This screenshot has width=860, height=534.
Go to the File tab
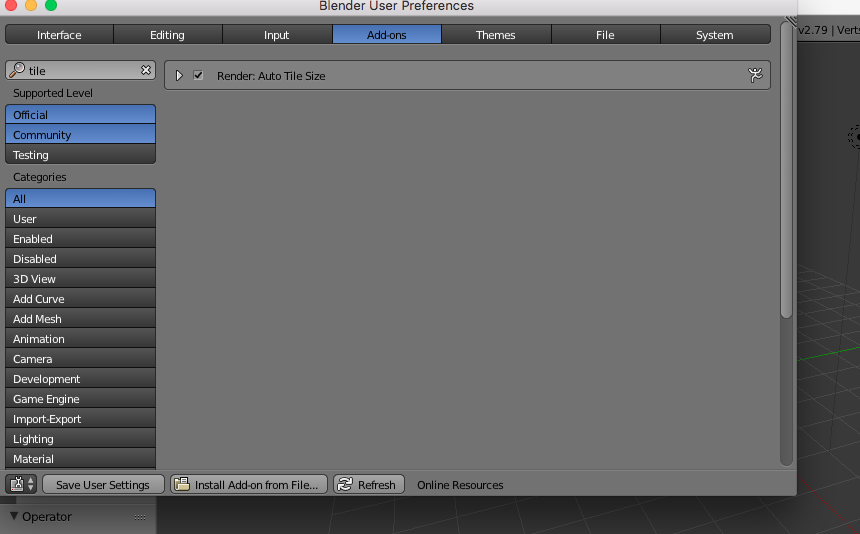(x=606, y=35)
